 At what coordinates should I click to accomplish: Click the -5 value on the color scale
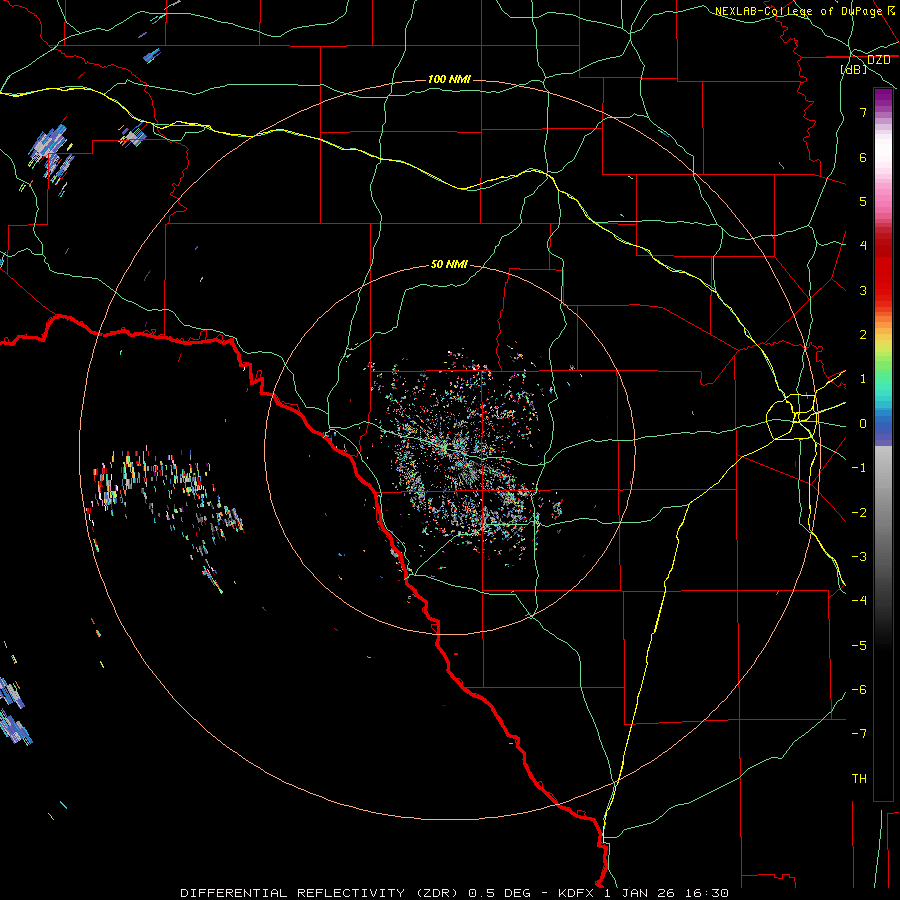coord(859,646)
